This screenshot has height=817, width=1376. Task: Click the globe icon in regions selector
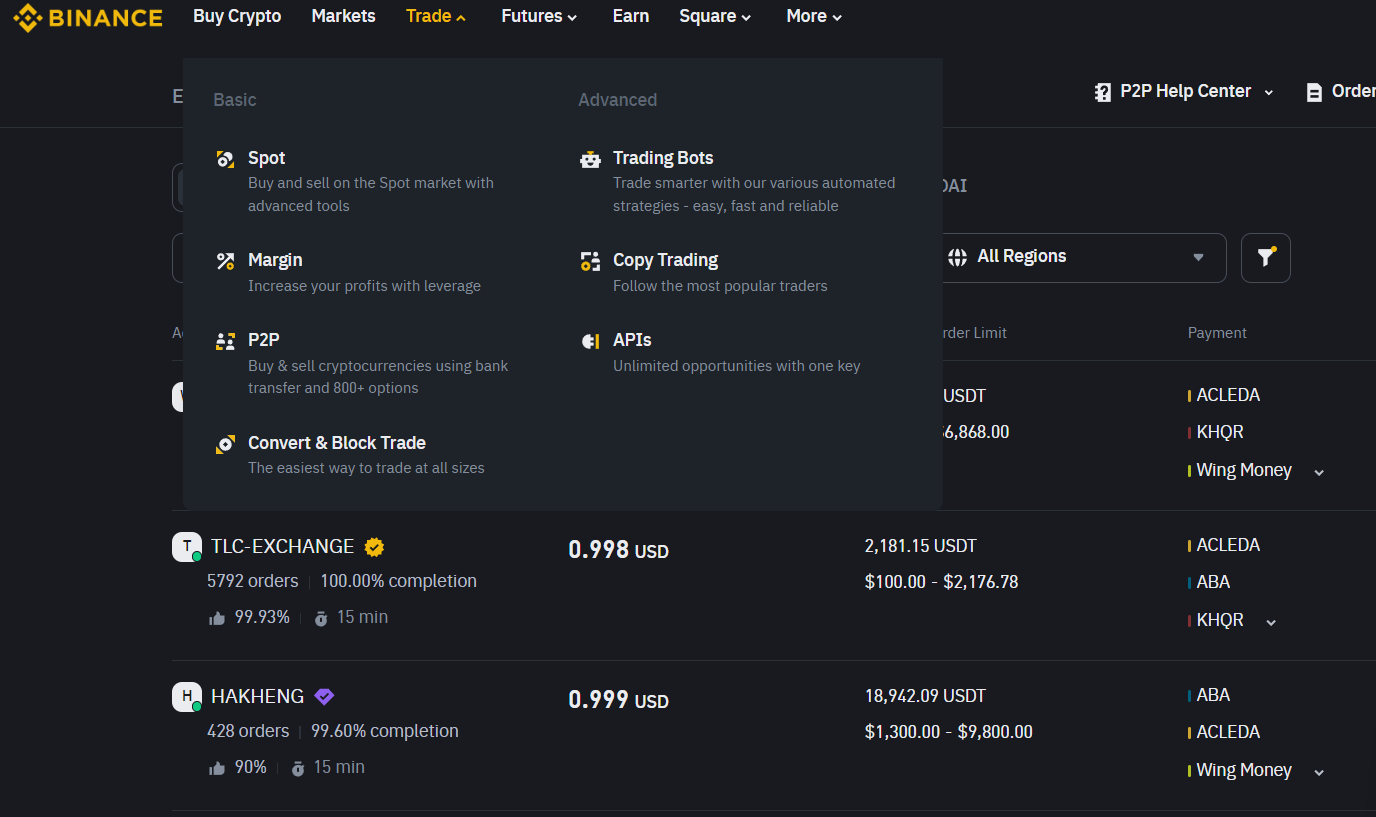tap(957, 257)
